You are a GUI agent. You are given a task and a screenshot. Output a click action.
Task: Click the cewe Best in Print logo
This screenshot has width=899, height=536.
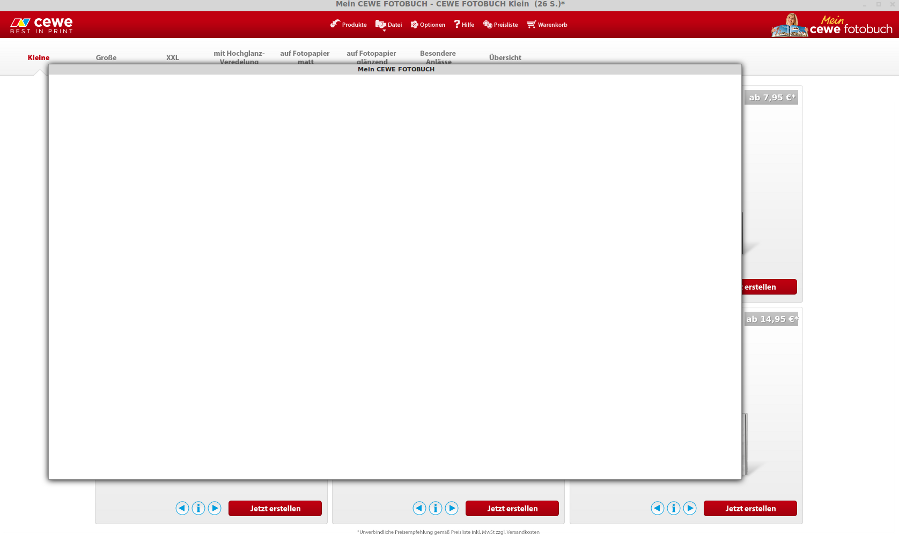(41, 25)
